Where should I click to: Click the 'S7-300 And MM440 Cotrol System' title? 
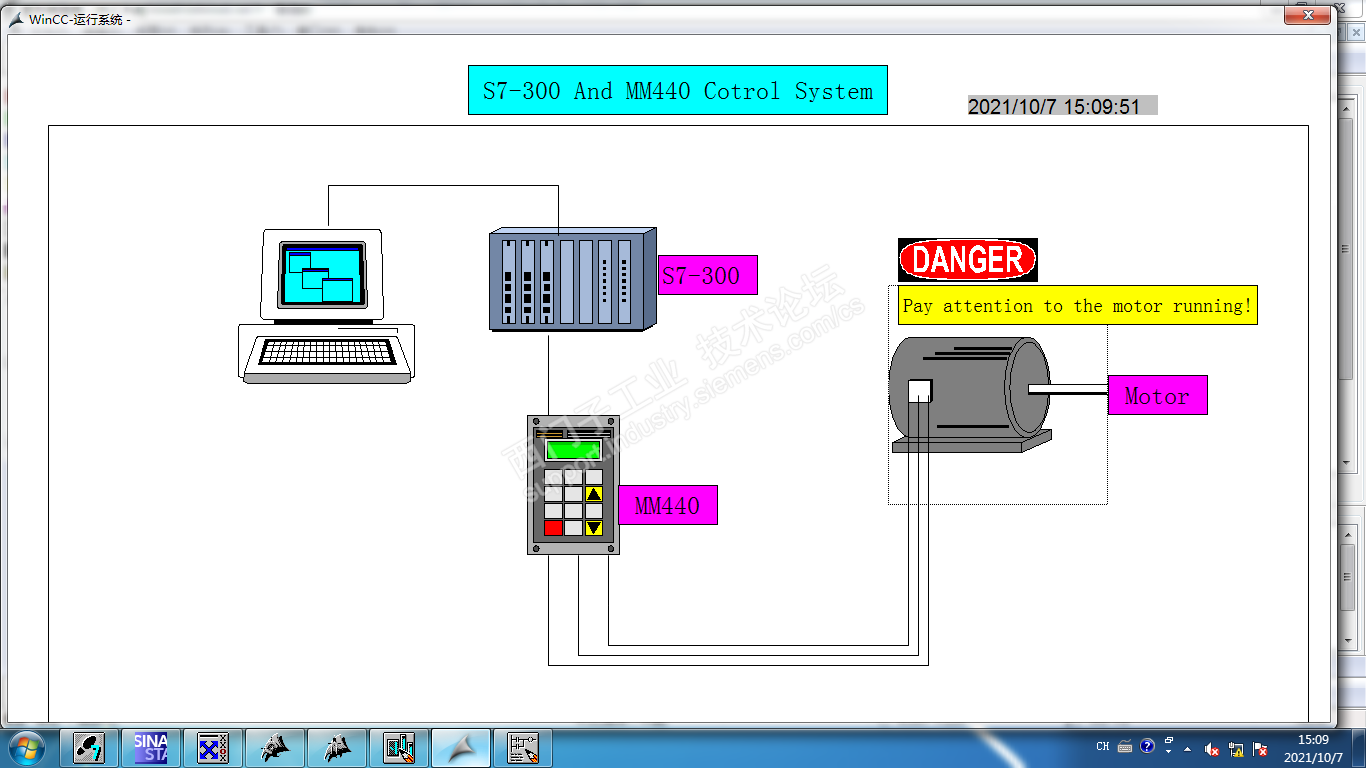[x=678, y=90]
